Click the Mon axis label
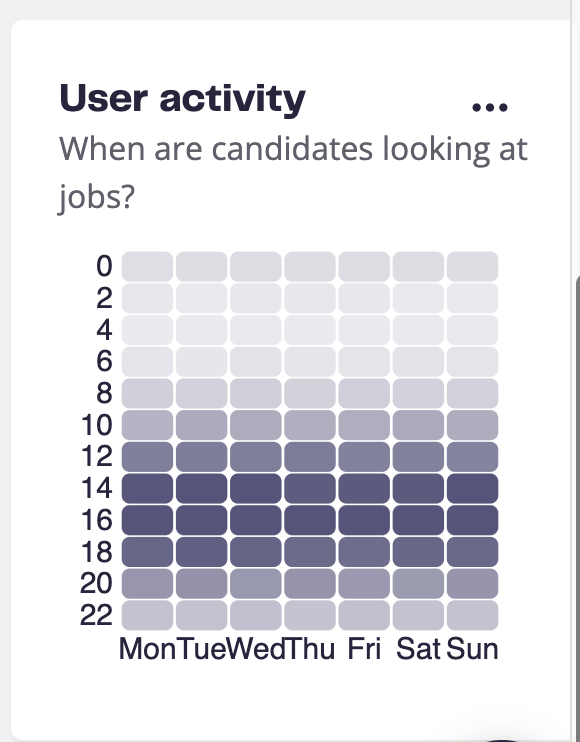This screenshot has width=580, height=742. pyautogui.click(x=147, y=648)
